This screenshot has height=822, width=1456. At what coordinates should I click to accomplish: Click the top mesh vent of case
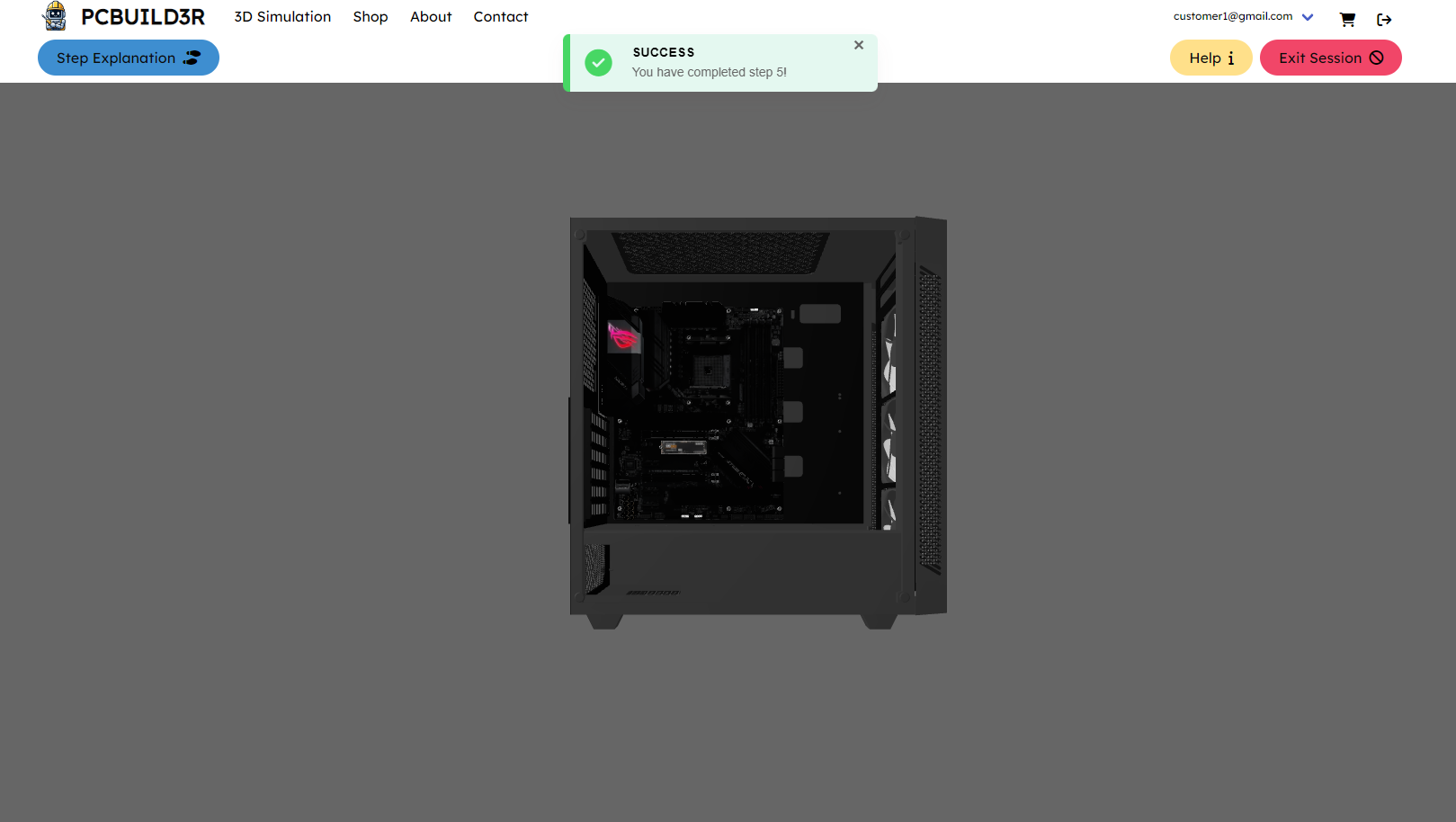(x=719, y=251)
